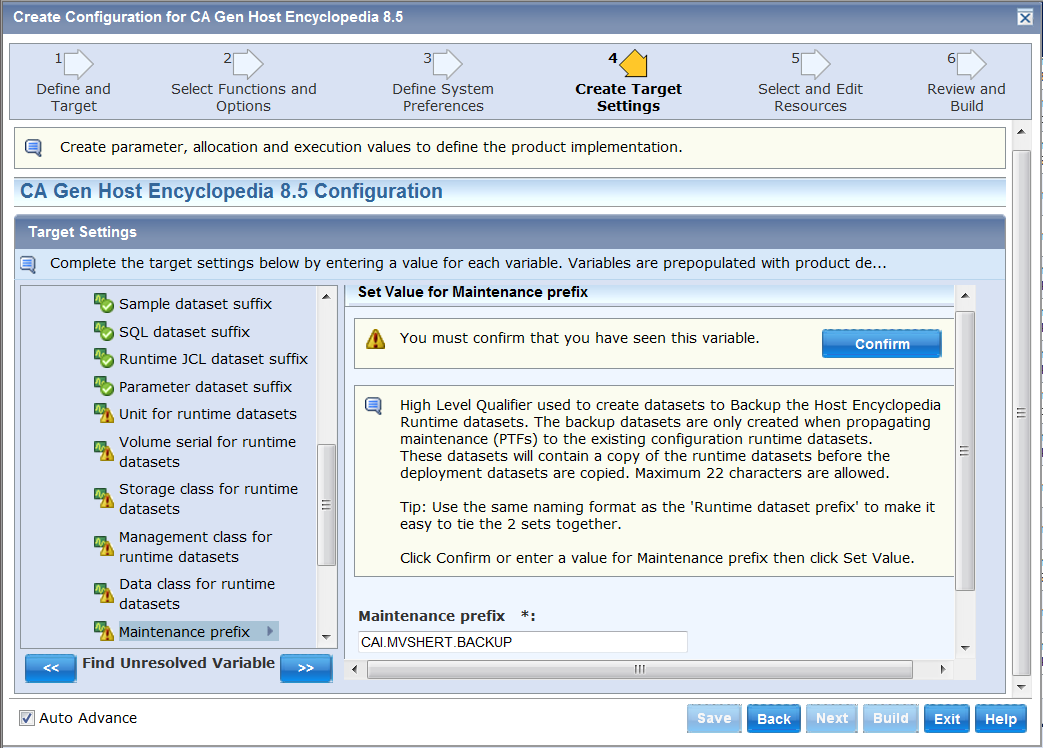Click the variable list vertical scrollbar thumb
The width and height of the screenshot is (1043, 748).
(326, 505)
